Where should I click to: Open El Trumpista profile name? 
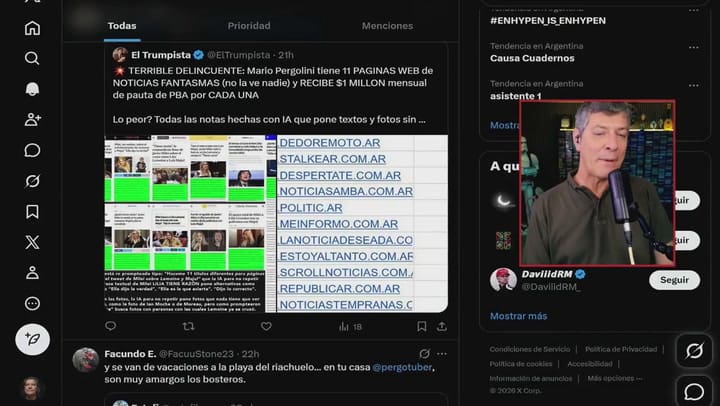click(161, 55)
